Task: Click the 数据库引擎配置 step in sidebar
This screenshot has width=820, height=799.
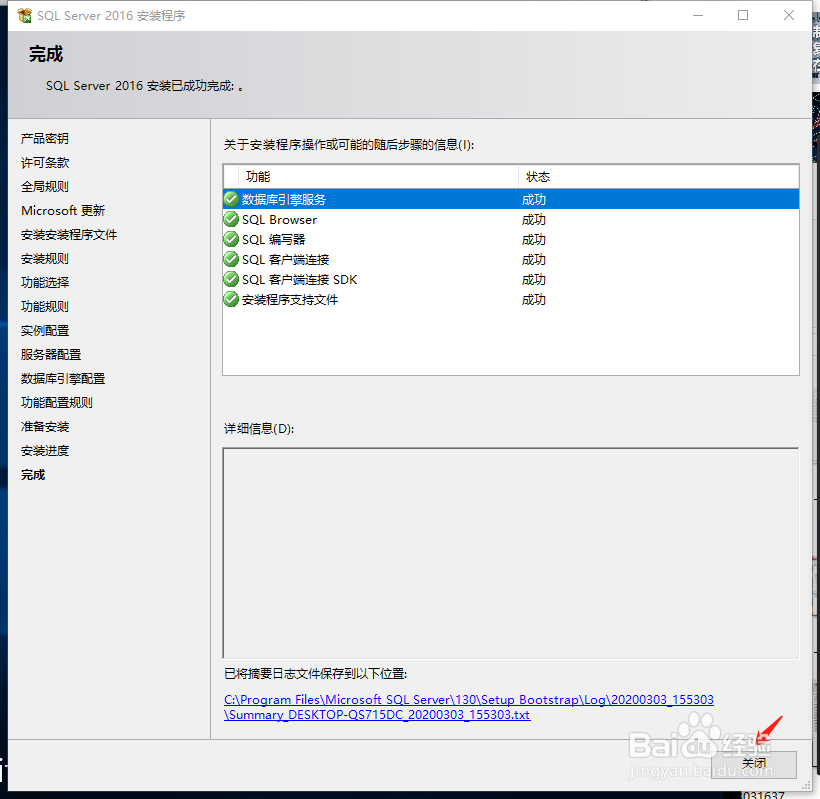Action: point(63,379)
